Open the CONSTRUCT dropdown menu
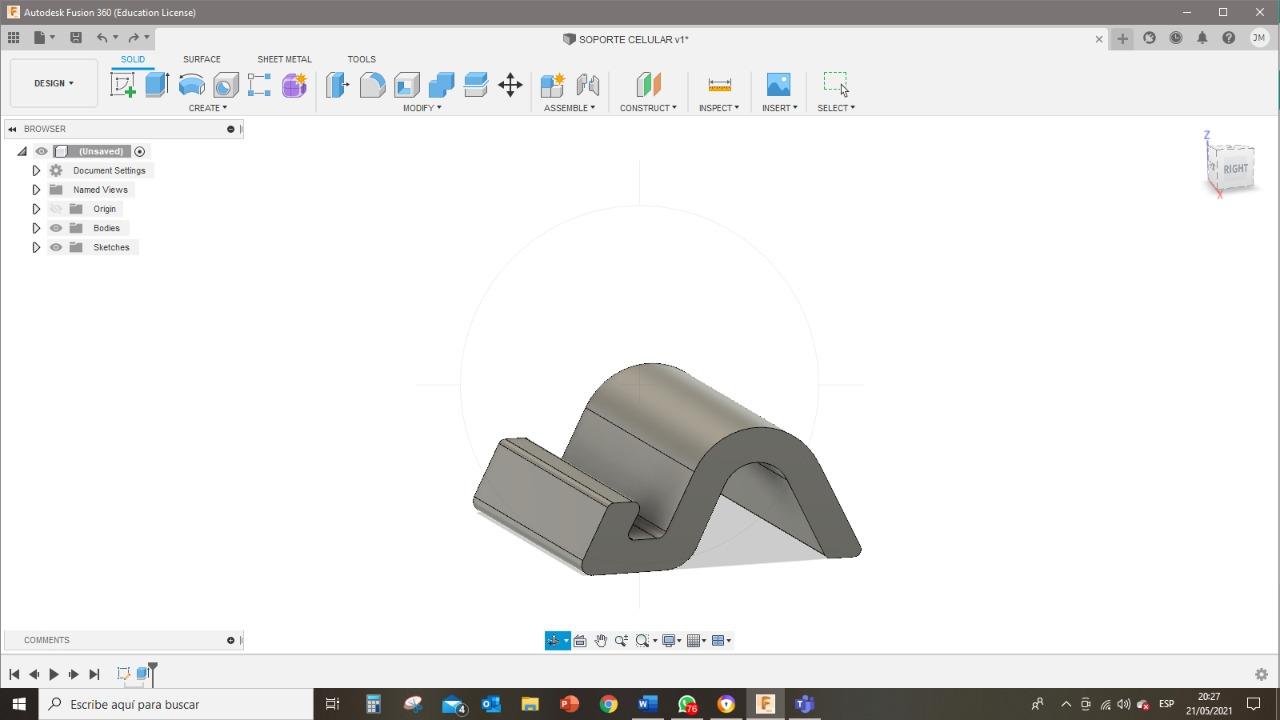 coord(648,108)
